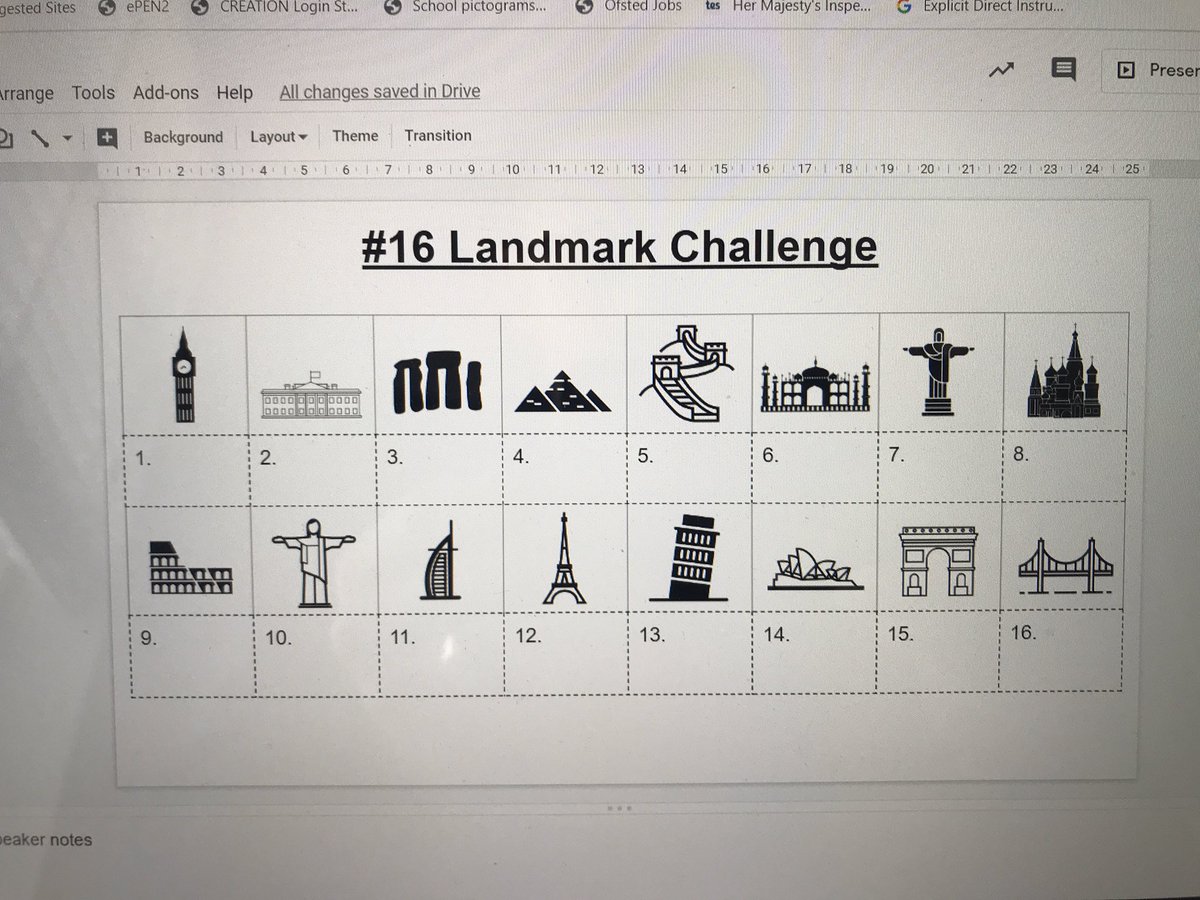1200x900 pixels.
Task: Open the Help menu
Action: pos(234,92)
